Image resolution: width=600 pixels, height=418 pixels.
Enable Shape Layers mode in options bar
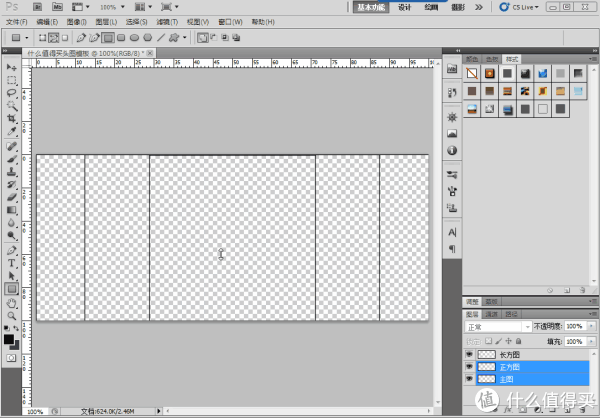point(43,38)
